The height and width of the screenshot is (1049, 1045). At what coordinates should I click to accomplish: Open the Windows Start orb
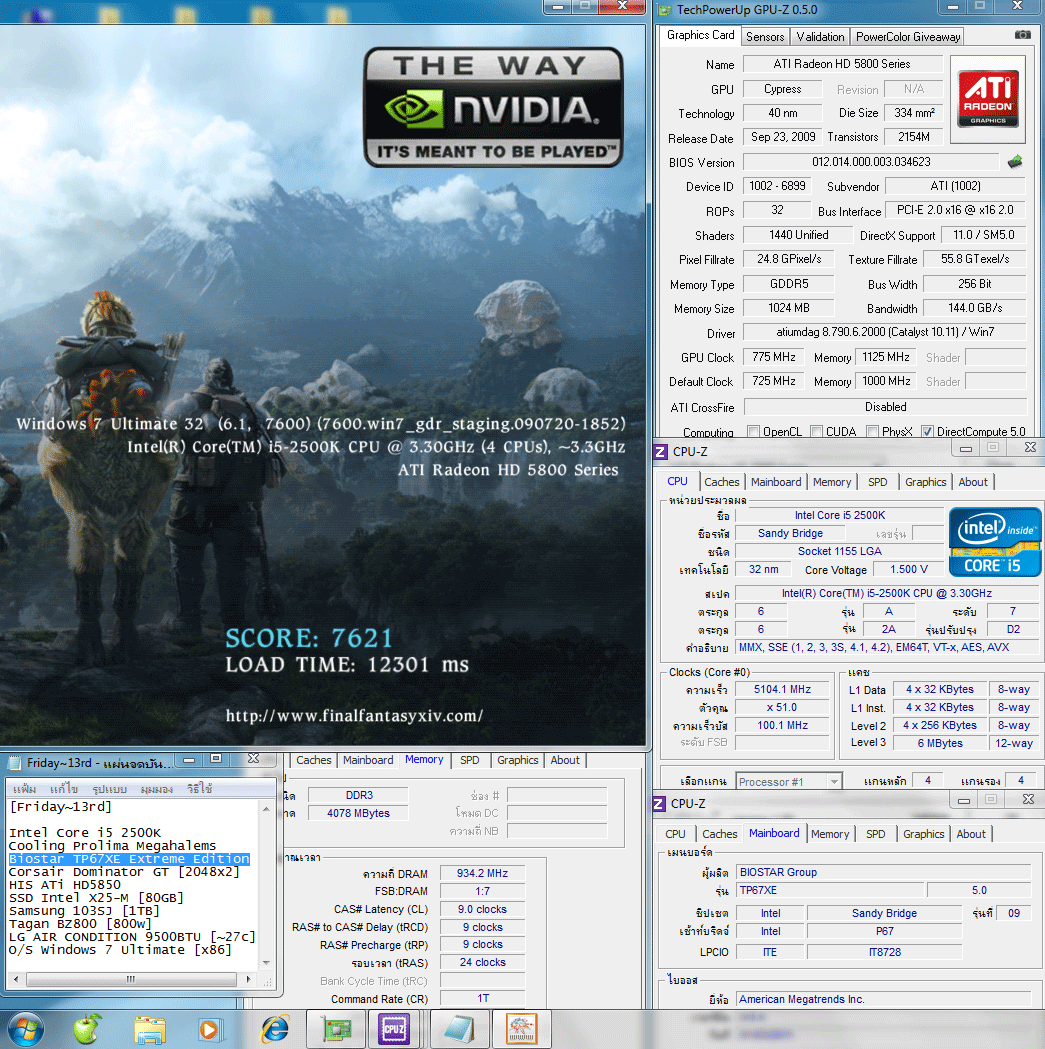[x=25, y=1030]
